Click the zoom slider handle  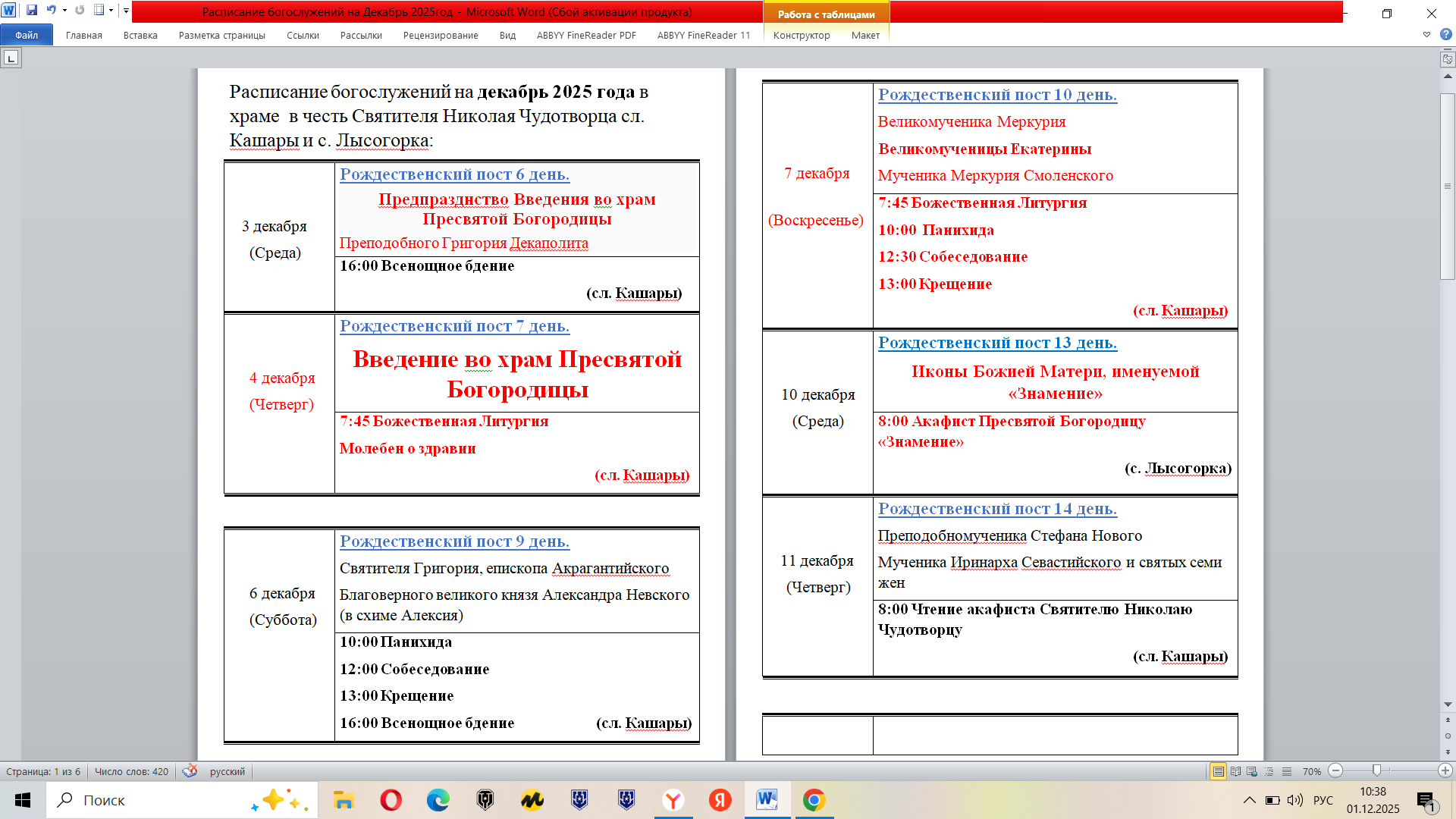coord(1376,770)
